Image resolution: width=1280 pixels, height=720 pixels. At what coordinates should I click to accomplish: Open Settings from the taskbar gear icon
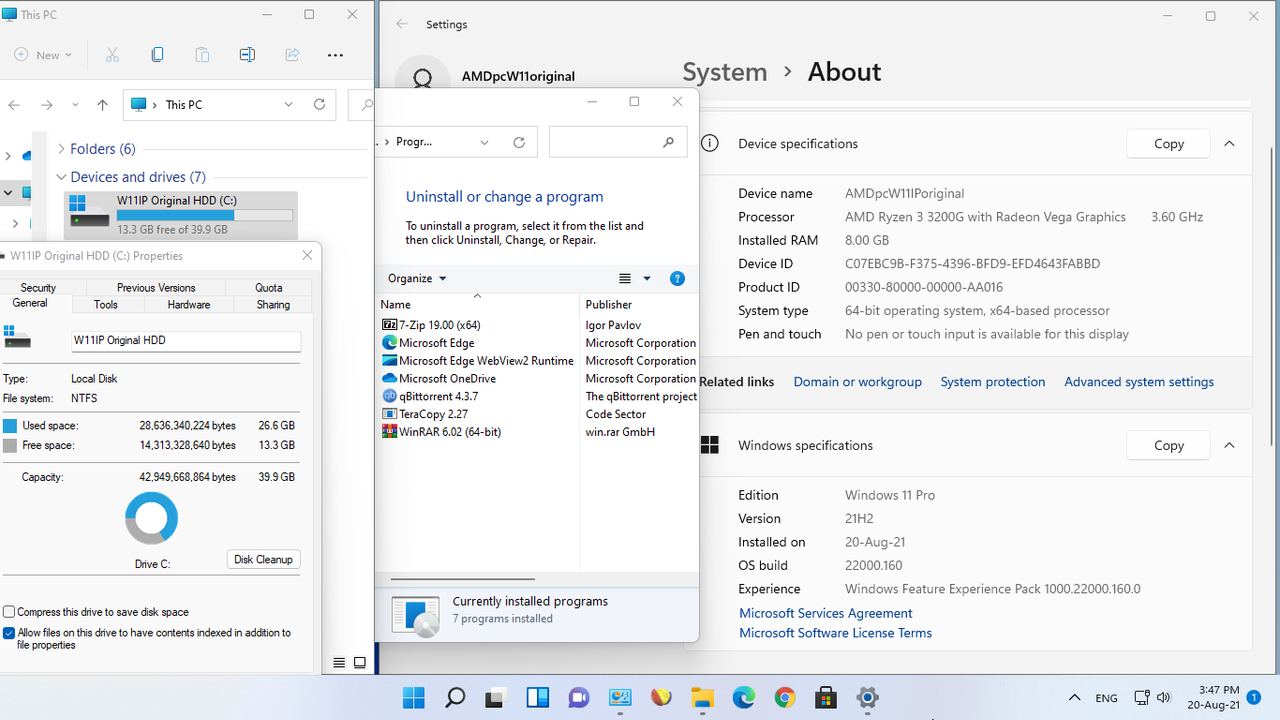[866, 697]
